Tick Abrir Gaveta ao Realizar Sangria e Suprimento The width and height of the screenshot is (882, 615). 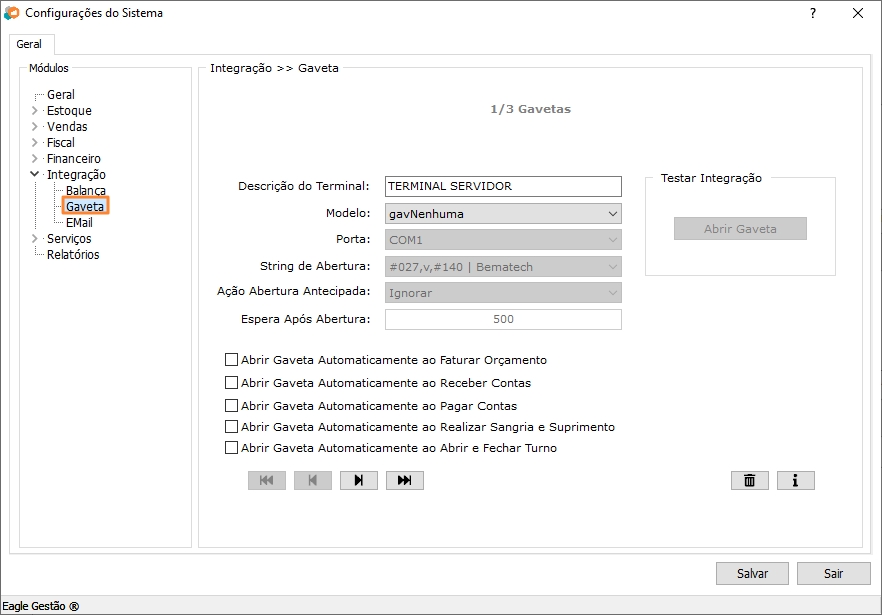[232, 427]
